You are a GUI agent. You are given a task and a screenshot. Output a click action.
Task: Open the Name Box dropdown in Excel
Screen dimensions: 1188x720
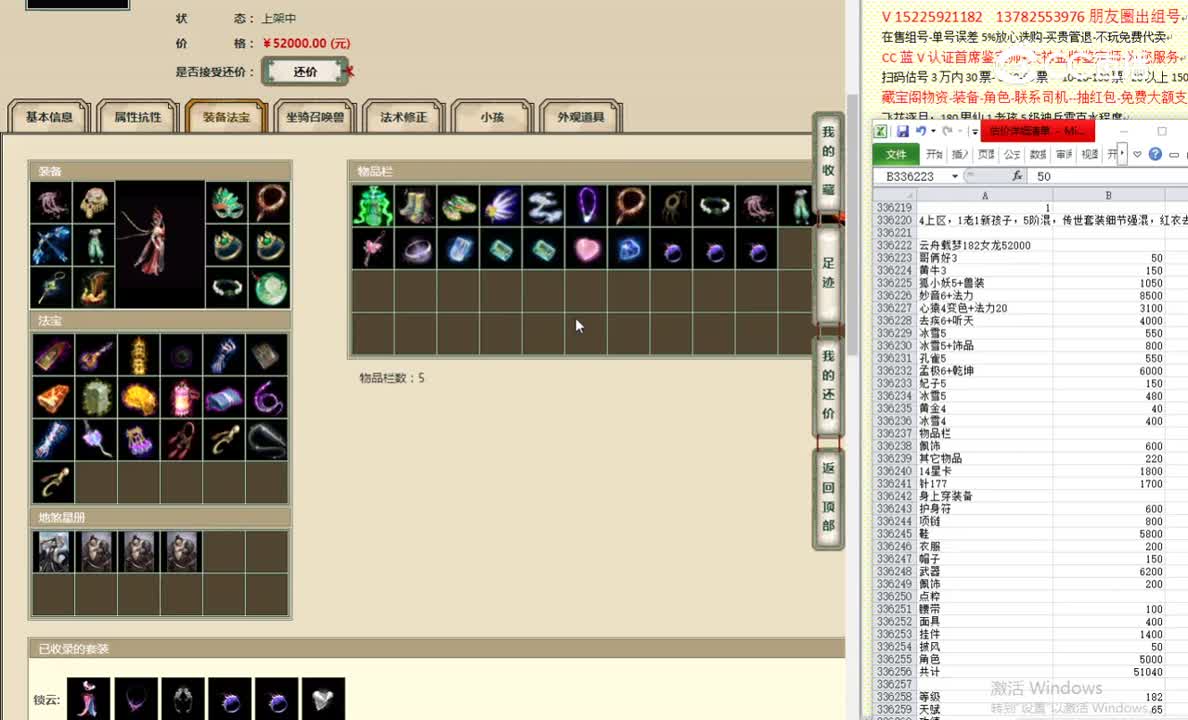(954, 176)
